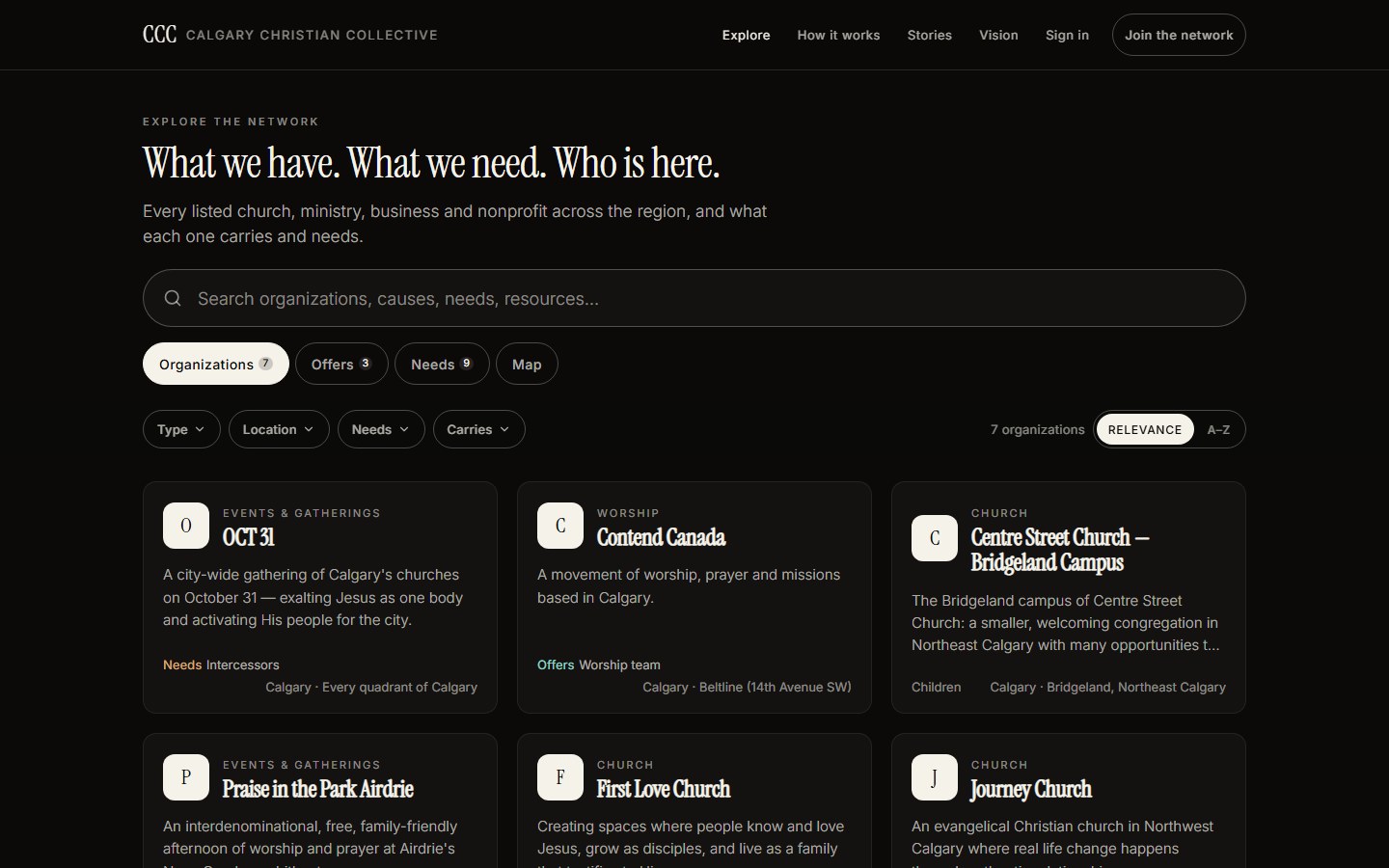The image size is (1389, 868).
Task: Open the OCT 31 letter O avatar
Action: [x=186, y=526]
